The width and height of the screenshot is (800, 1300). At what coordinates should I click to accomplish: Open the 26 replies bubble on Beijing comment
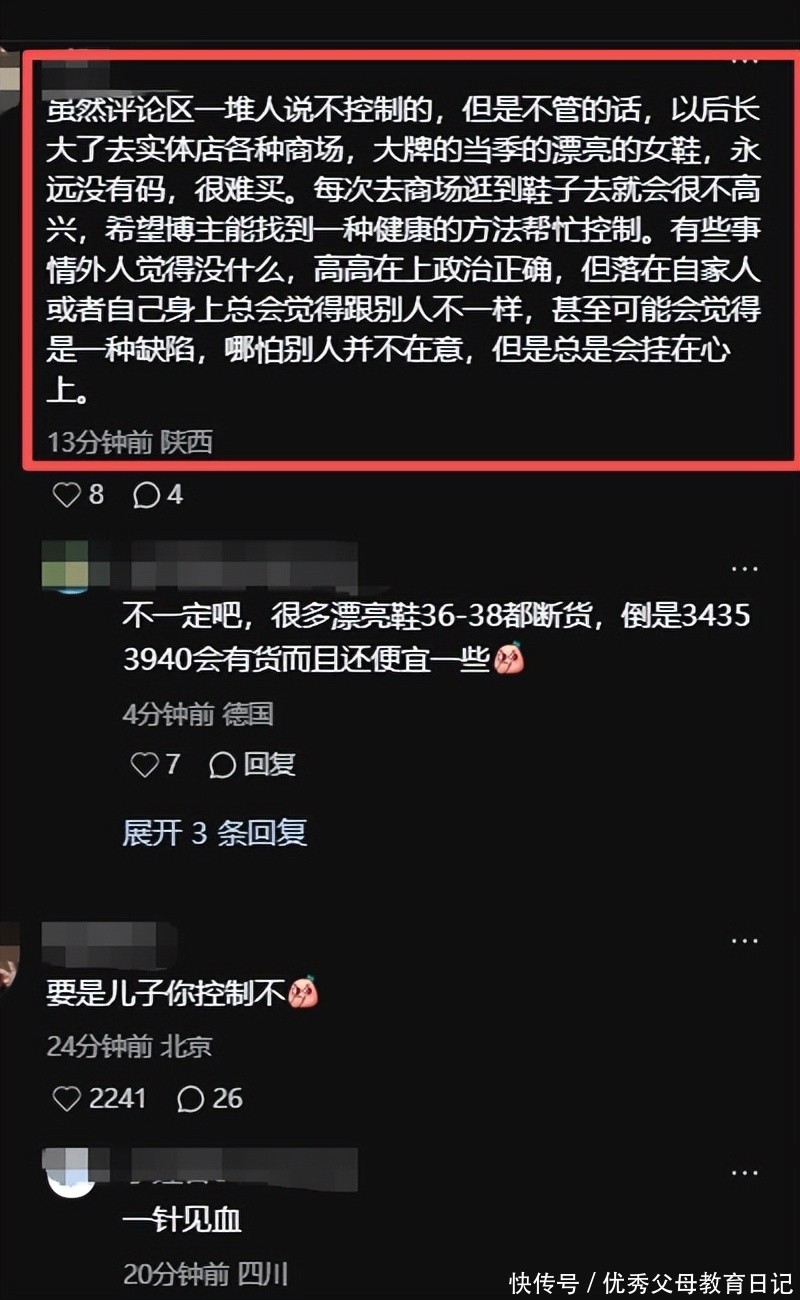pyautogui.click(x=191, y=1098)
